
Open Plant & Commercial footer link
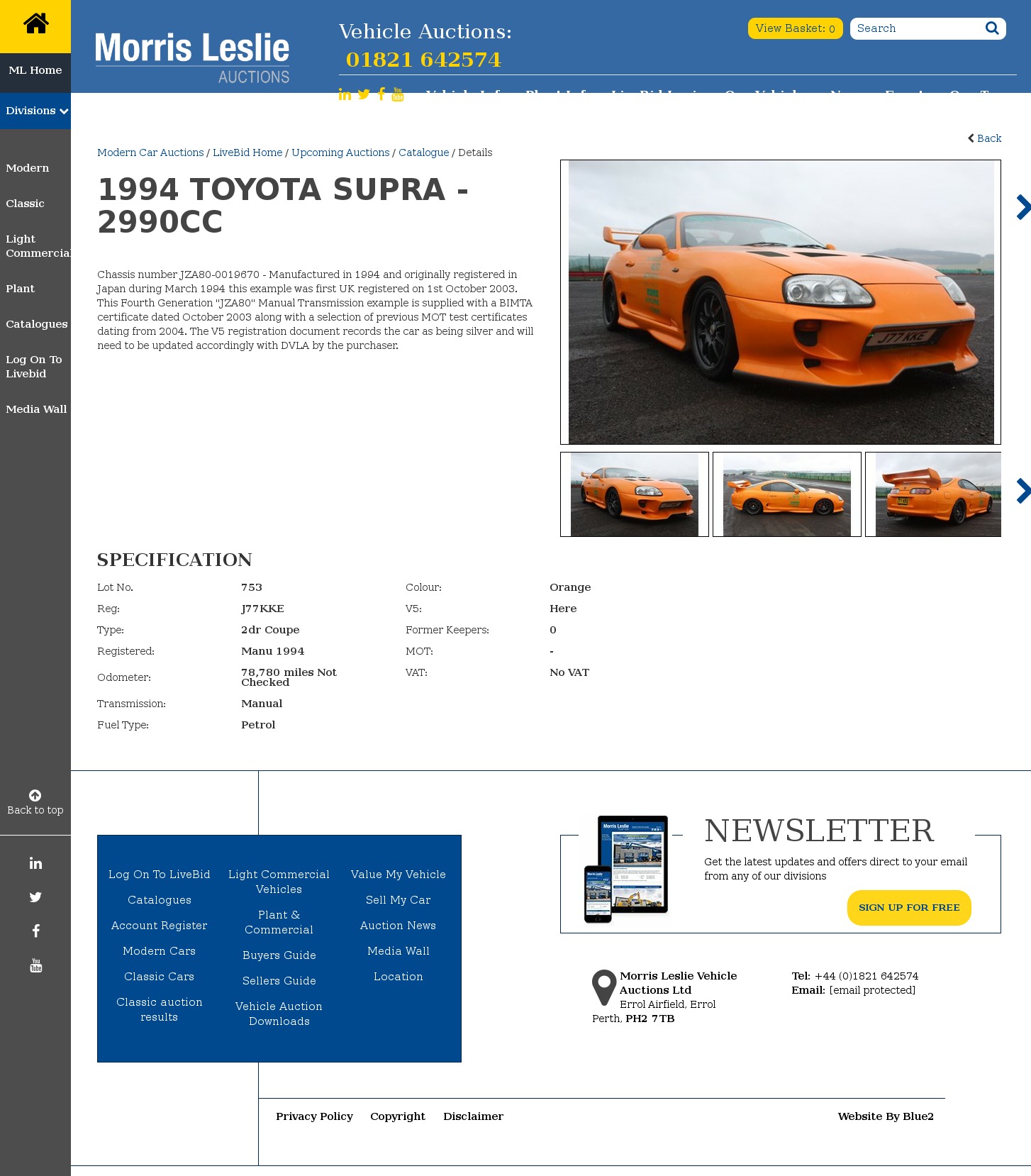coord(279,922)
